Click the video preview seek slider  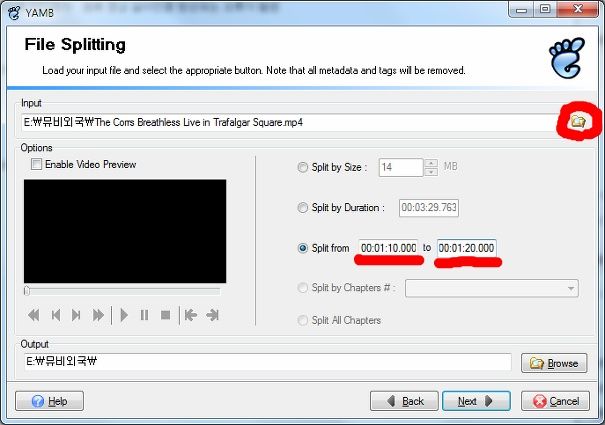[123, 291]
